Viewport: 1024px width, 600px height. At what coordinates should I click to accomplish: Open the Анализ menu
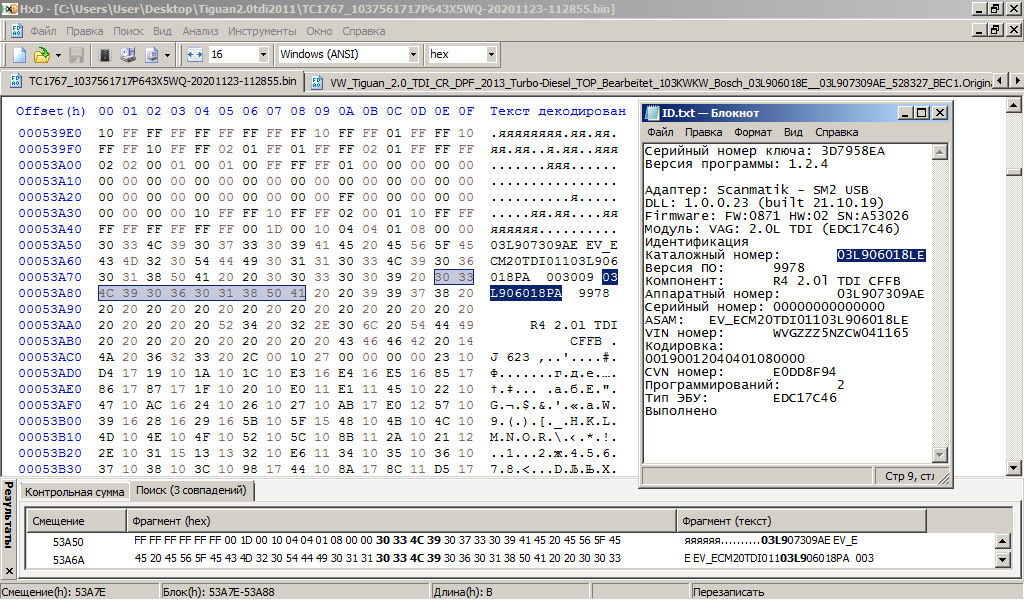[200, 31]
